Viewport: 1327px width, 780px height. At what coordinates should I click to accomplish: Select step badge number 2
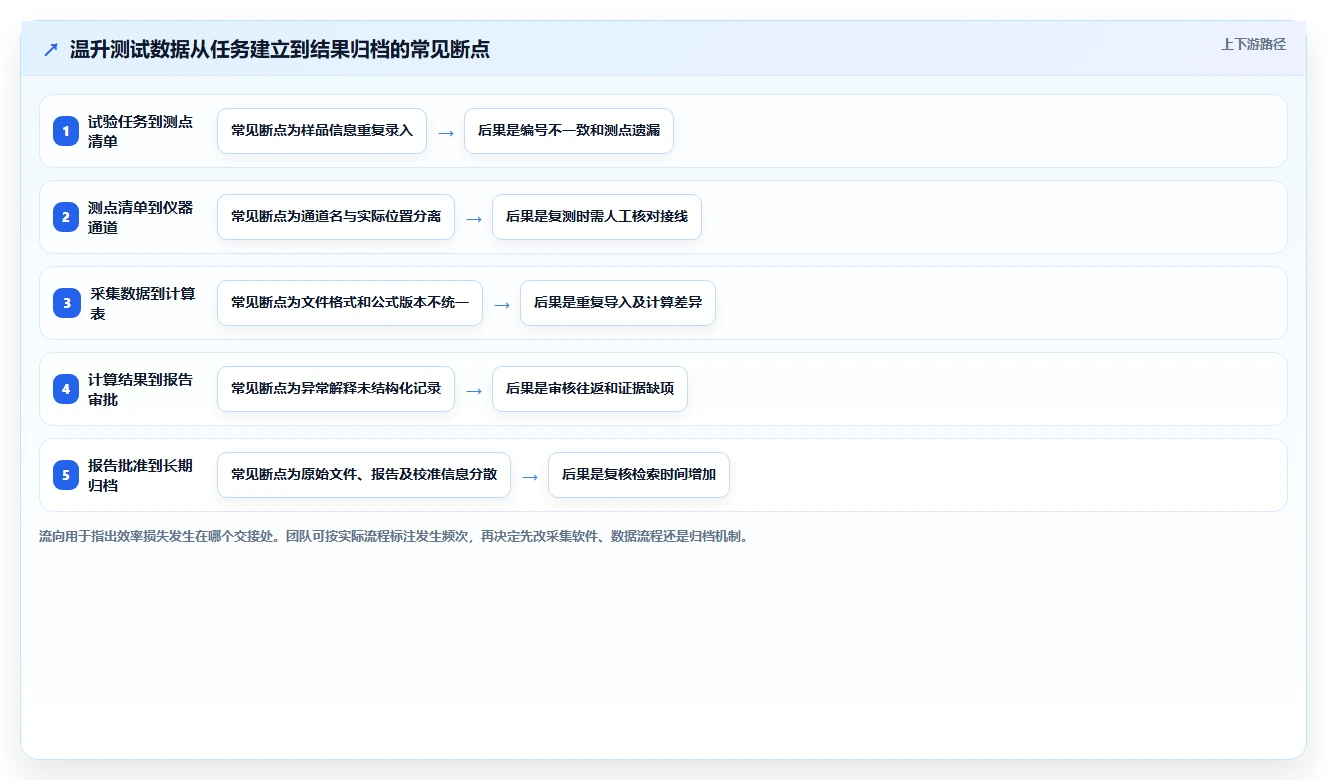pos(66,217)
